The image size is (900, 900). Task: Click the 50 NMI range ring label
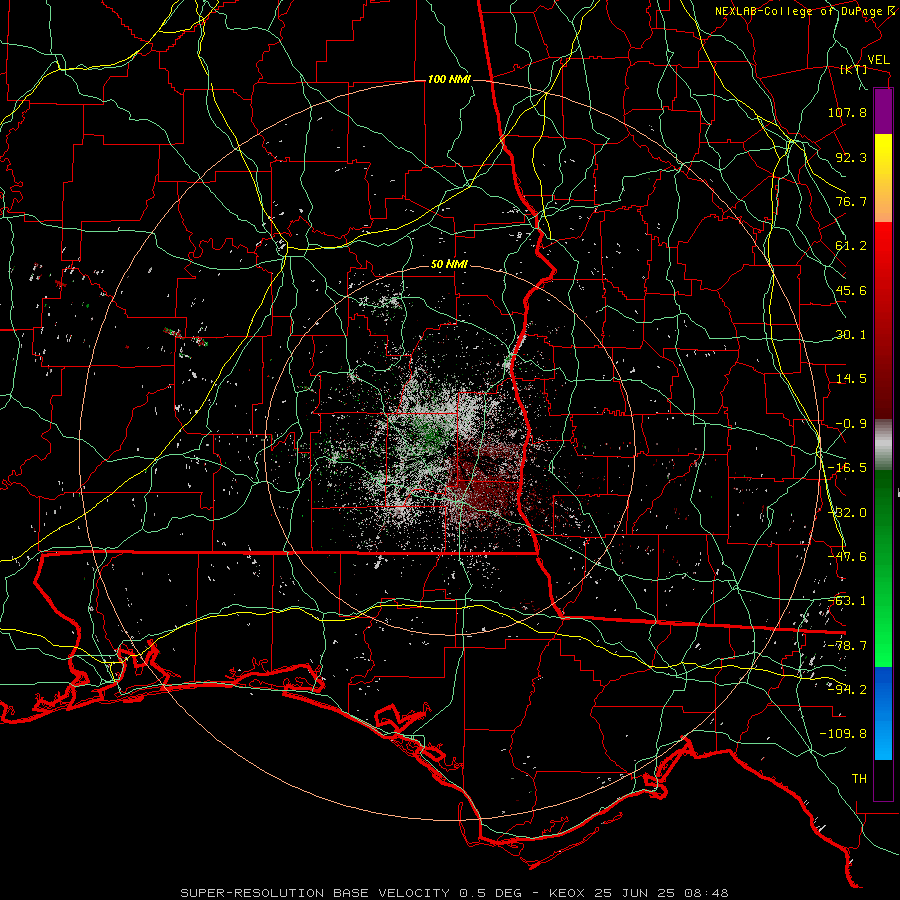point(449,265)
